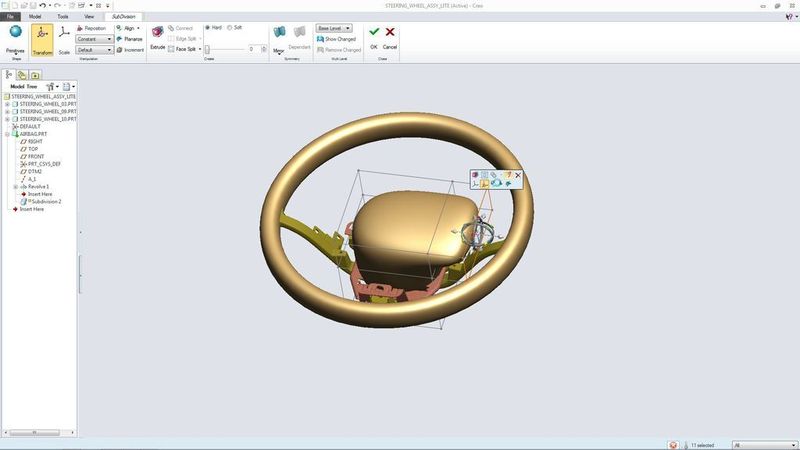Image resolution: width=800 pixels, height=450 pixels.
Task: Select the Extrude tool
Action: coord(158,38)
